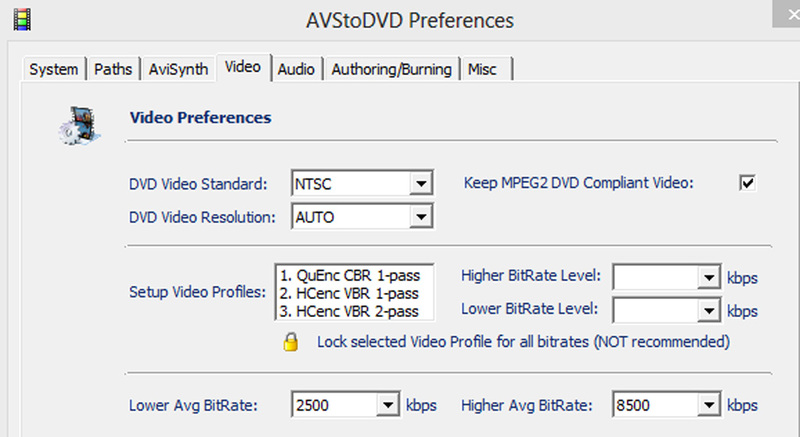Open the Authoring/Burning tab

391,69
